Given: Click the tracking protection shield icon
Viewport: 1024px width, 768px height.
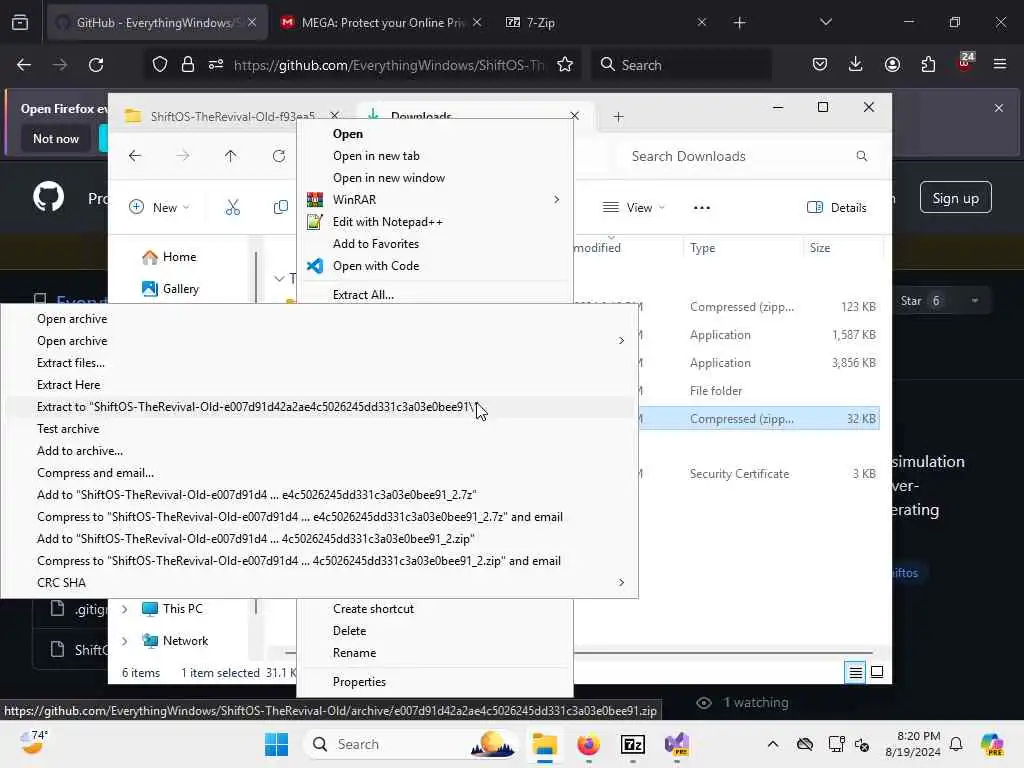Looking at the screenshot, I should tap(160, 65).
